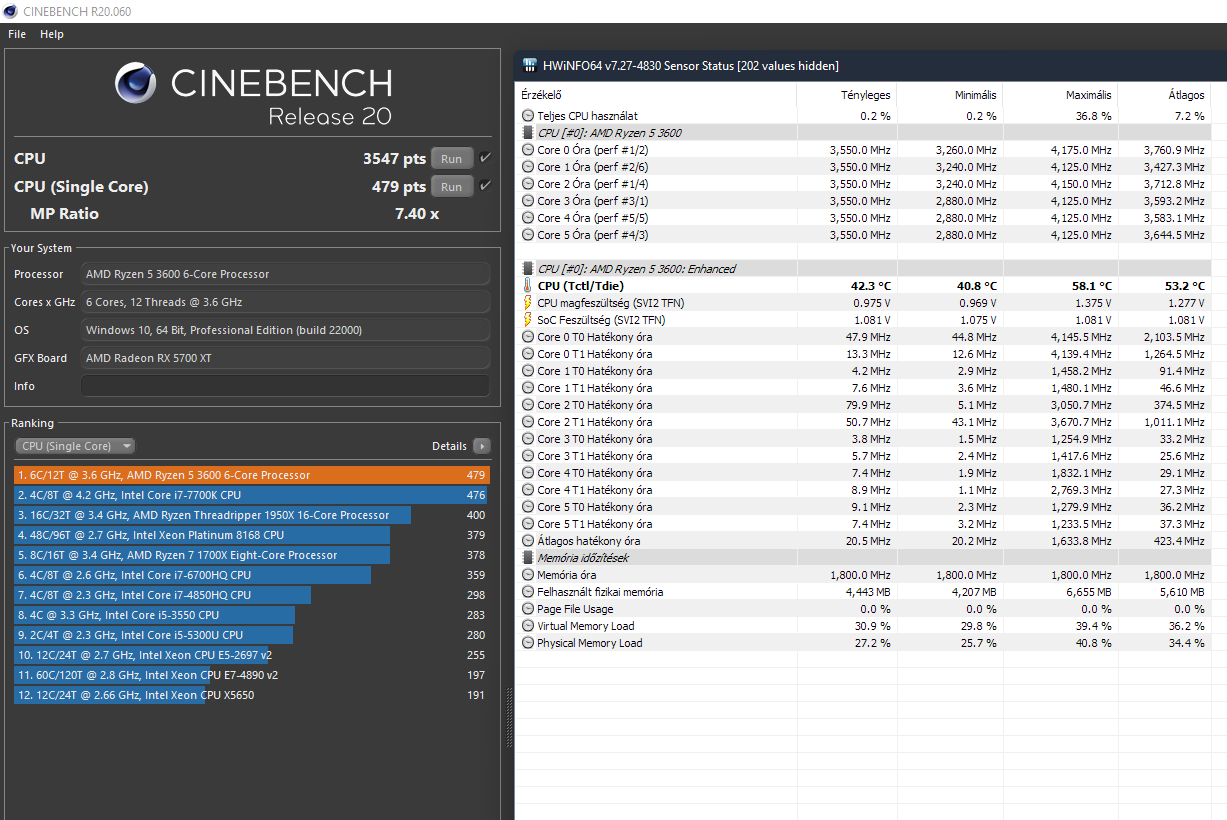This screenshot has height=820, width=1227.
Task: Click the Core 2 T1 Hatékony óra icon
Action: point(528,422)
